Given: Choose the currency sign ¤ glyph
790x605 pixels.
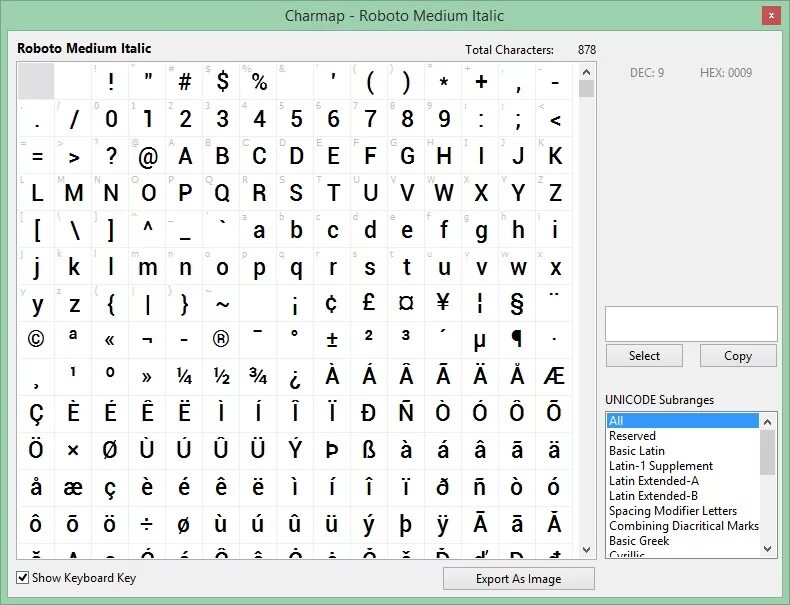Looking at the screenshot, I should point(407,303).
